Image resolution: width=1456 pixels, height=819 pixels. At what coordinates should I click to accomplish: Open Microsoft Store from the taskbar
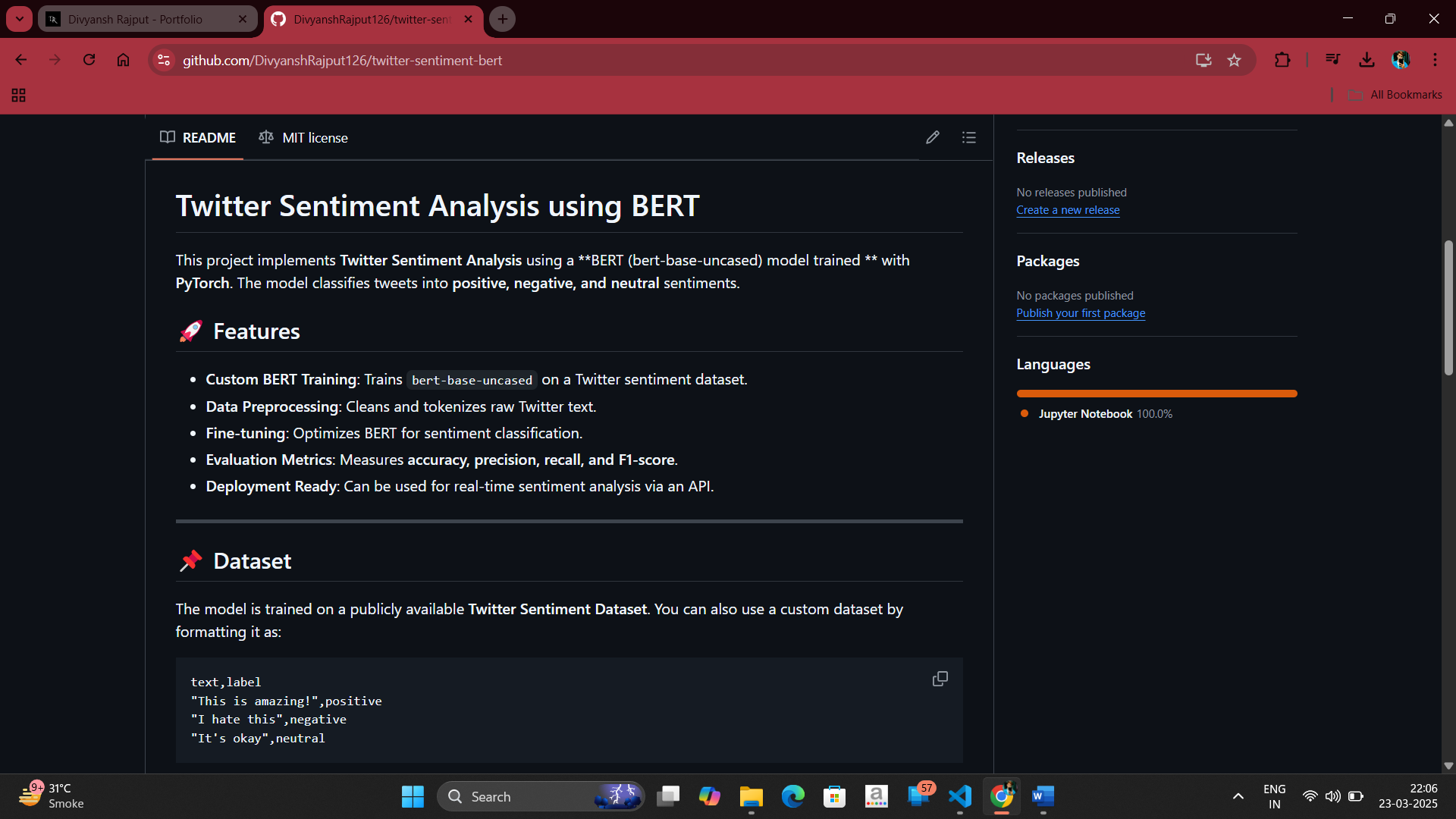(x=835, y=796)
